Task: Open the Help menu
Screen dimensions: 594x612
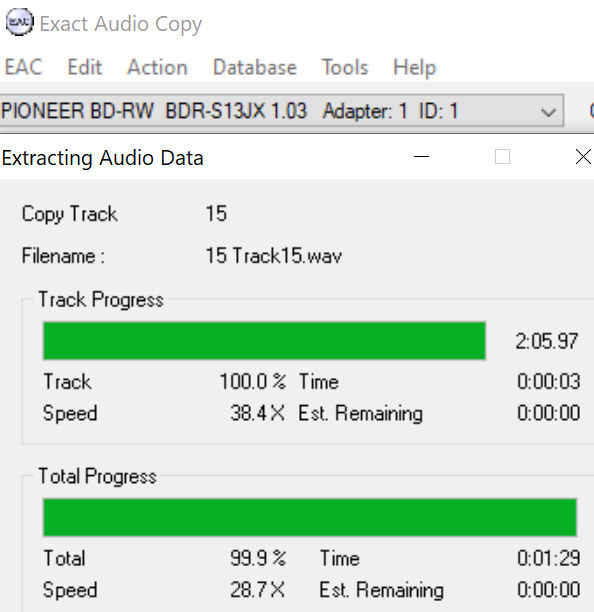Action: tap(414, 68)
